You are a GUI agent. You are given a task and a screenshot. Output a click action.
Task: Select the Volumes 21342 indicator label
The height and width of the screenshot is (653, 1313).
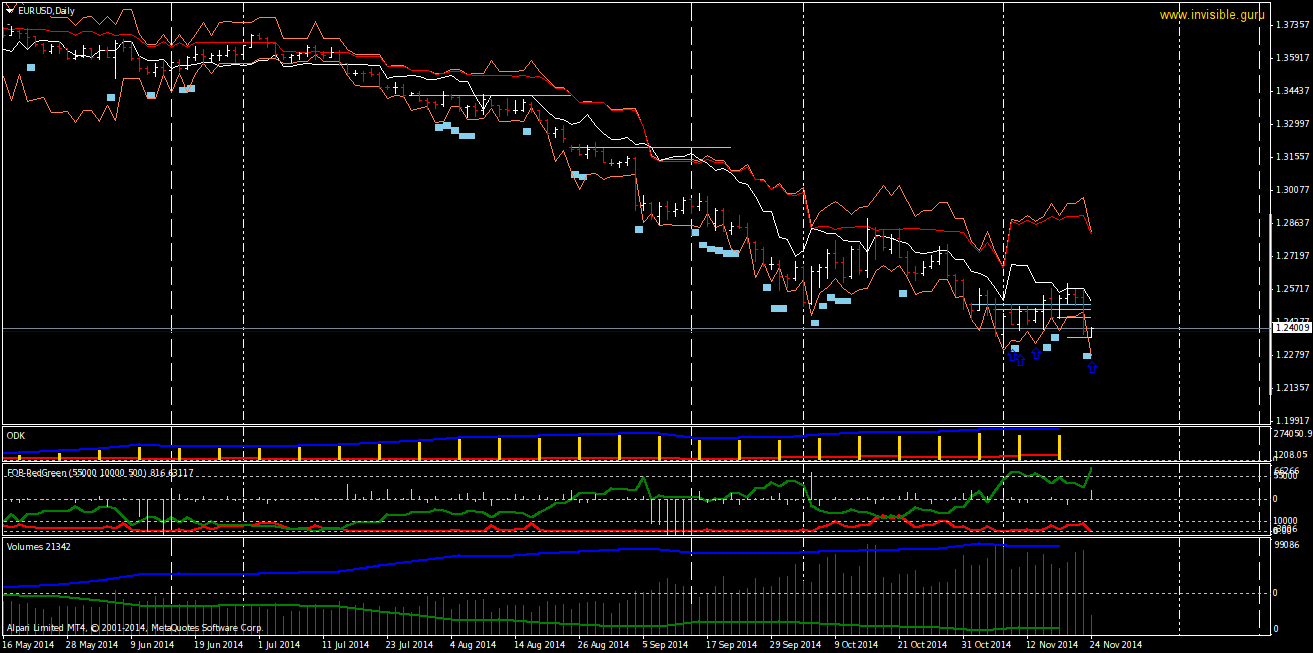[39, 547]
